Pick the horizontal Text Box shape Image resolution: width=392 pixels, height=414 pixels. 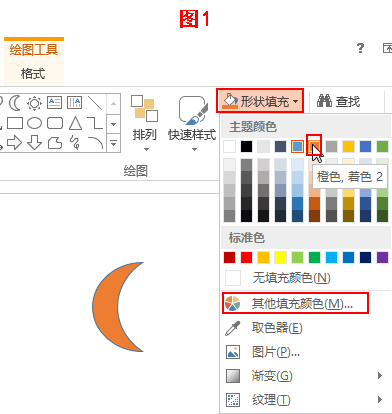pos(54,103)
